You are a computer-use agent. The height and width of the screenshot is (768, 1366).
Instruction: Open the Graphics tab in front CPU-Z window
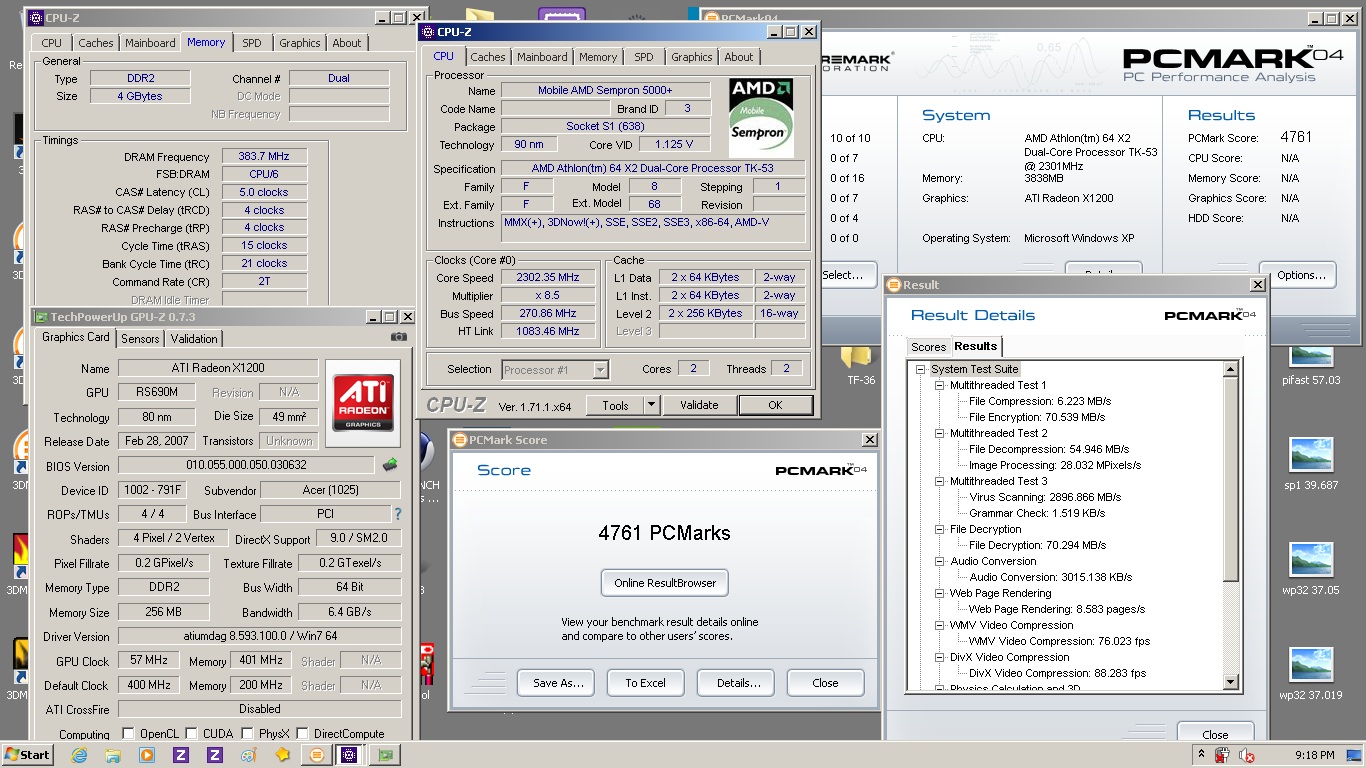pos(692,57)
